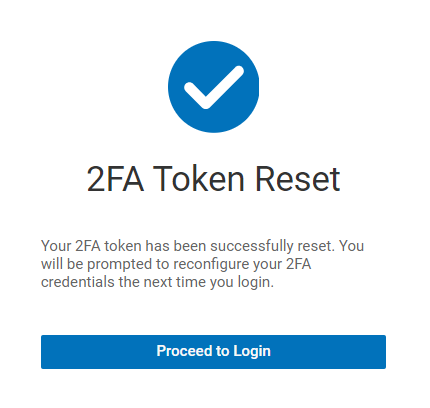Click the blue circle's upper edge above checkmark

[213, 45]
